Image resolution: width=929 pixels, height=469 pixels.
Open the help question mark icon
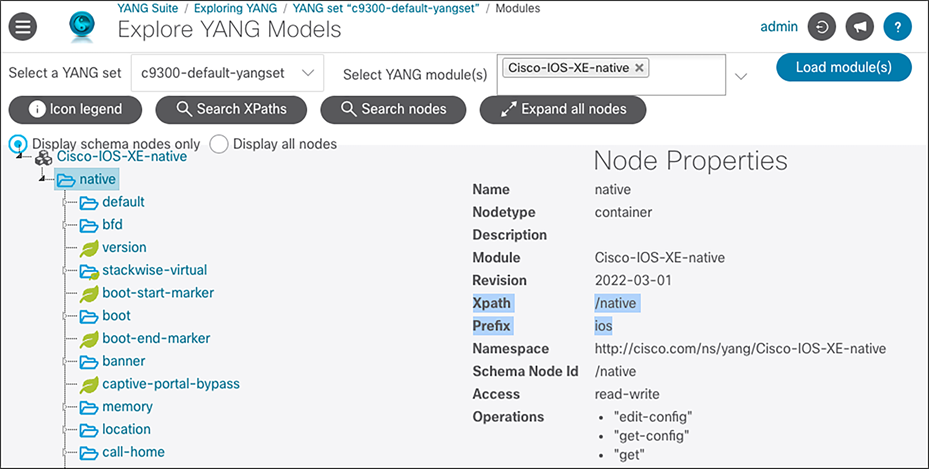[898, 27]
